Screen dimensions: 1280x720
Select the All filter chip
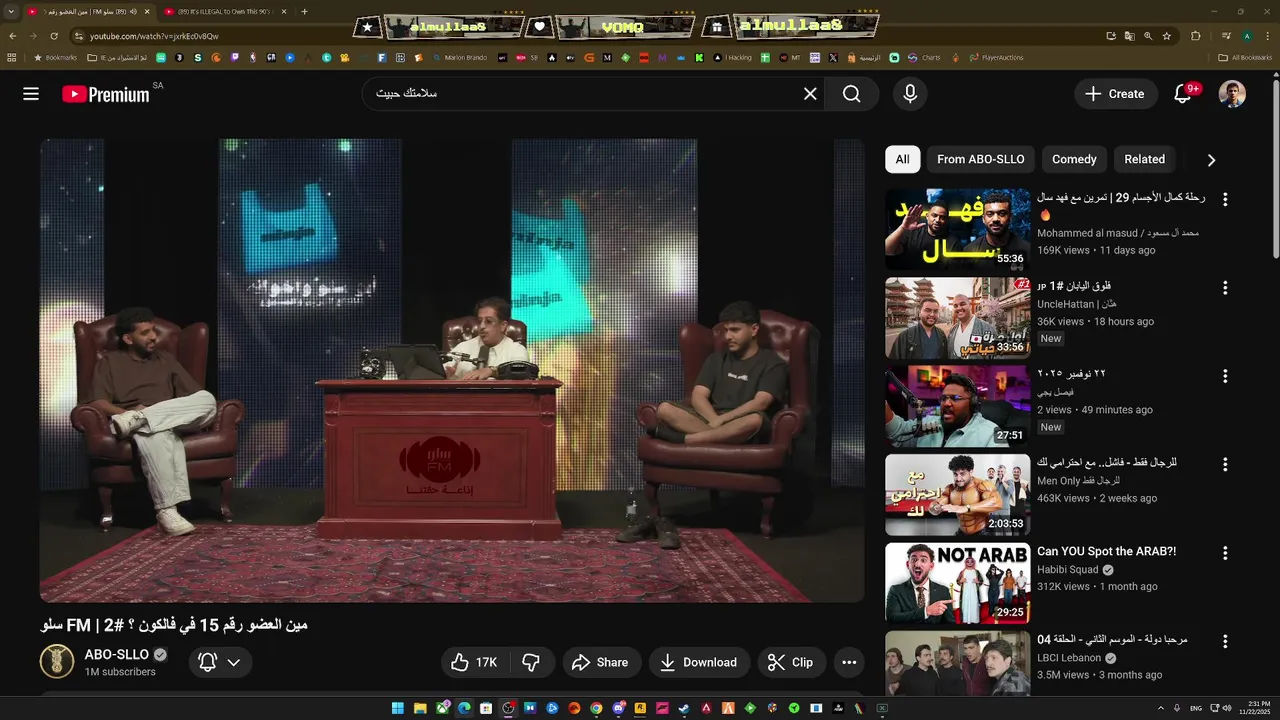coord(902,159)
